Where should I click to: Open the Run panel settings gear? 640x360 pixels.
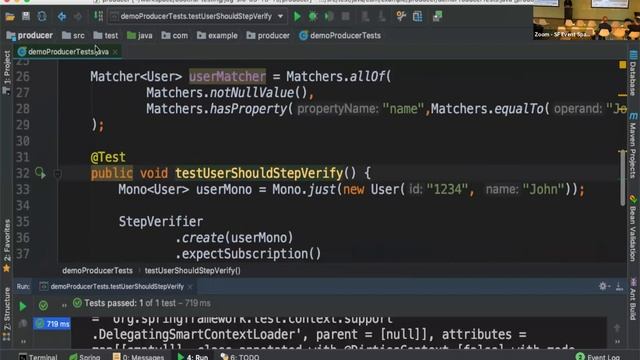point(603,286)
